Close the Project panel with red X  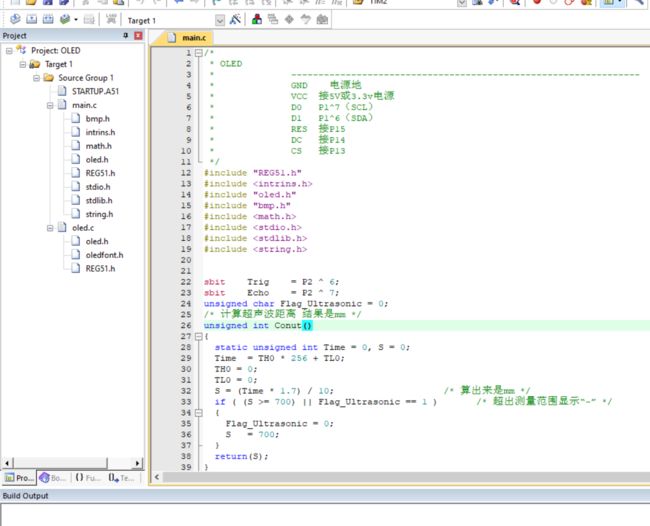coord(138,36)
